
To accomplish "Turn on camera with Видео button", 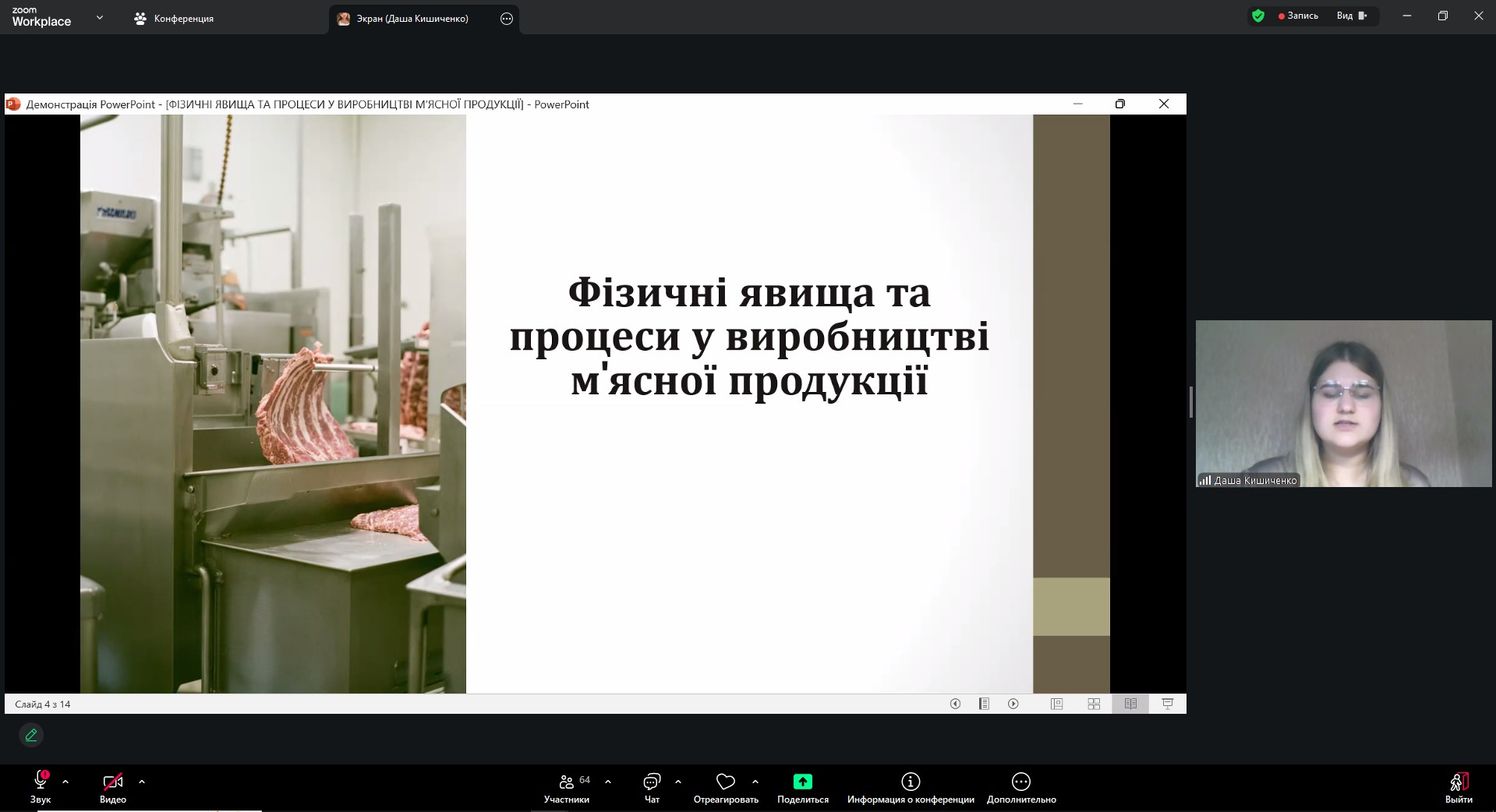I will (113, 787).
